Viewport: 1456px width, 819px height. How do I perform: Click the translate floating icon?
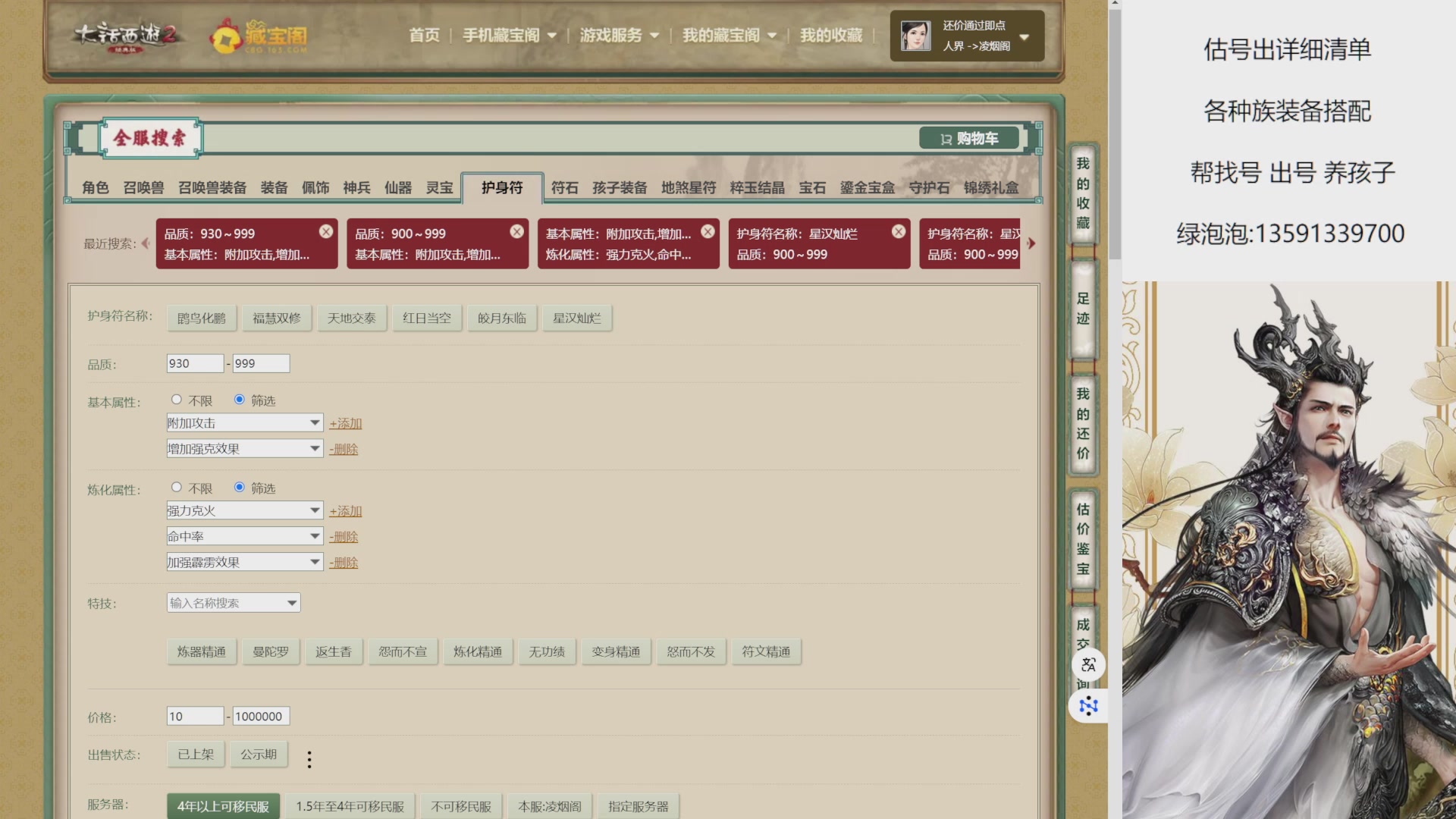tap(1088, 665)
